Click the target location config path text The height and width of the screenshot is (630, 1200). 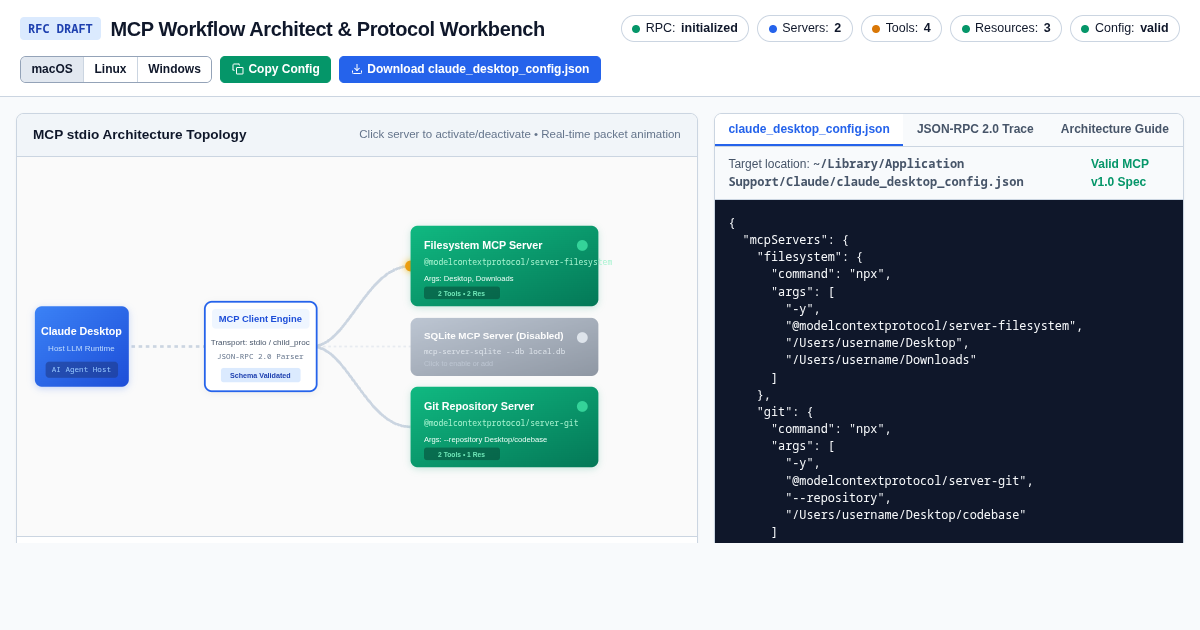[876, 173]
